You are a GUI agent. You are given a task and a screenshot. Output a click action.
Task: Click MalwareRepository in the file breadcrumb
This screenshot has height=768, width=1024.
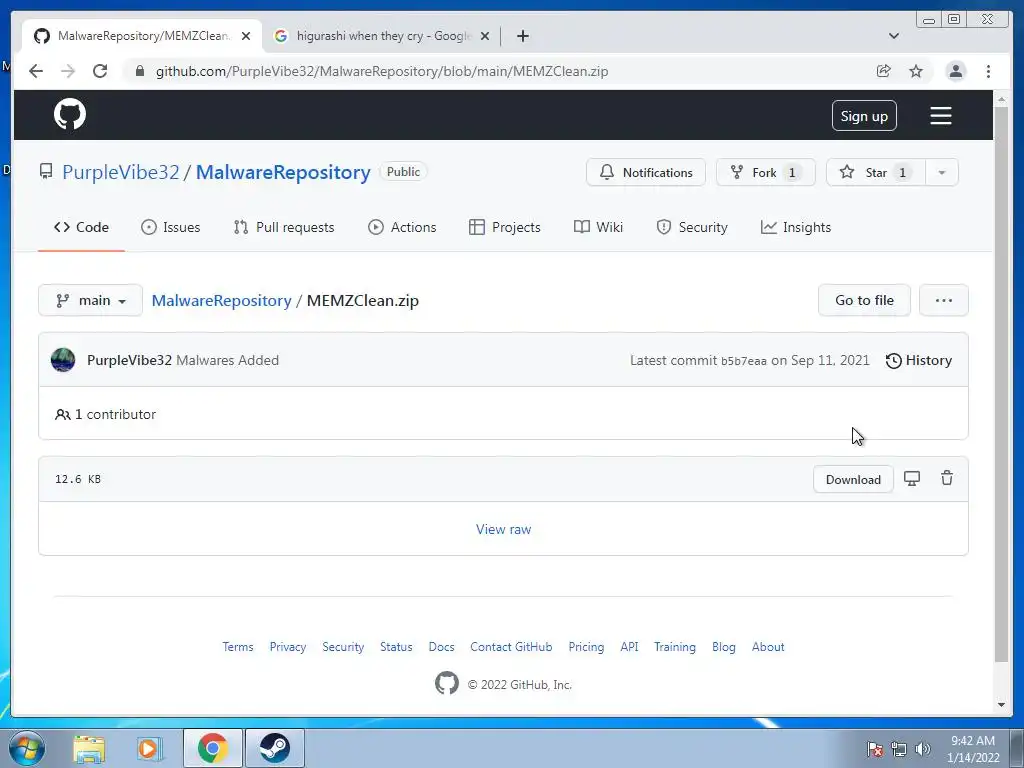click(x=221, y=300)
